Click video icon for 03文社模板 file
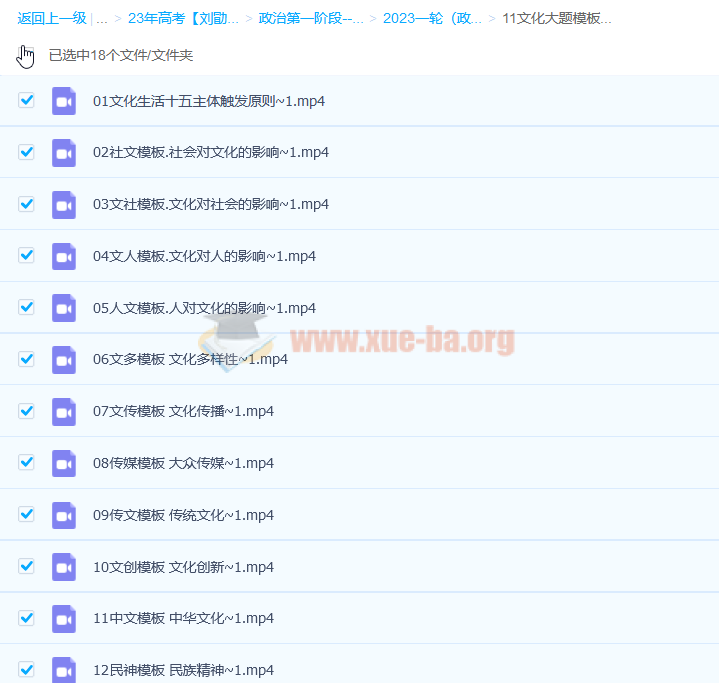Screen dimensions: 719x683 click(64, 204)
